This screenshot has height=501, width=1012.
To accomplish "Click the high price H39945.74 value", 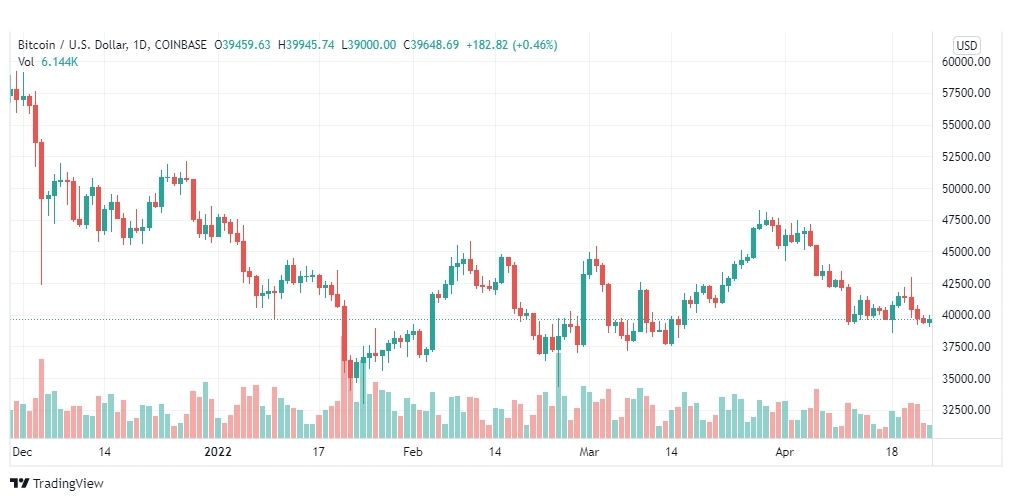I will pyautogui.click(x=306, y=45).
